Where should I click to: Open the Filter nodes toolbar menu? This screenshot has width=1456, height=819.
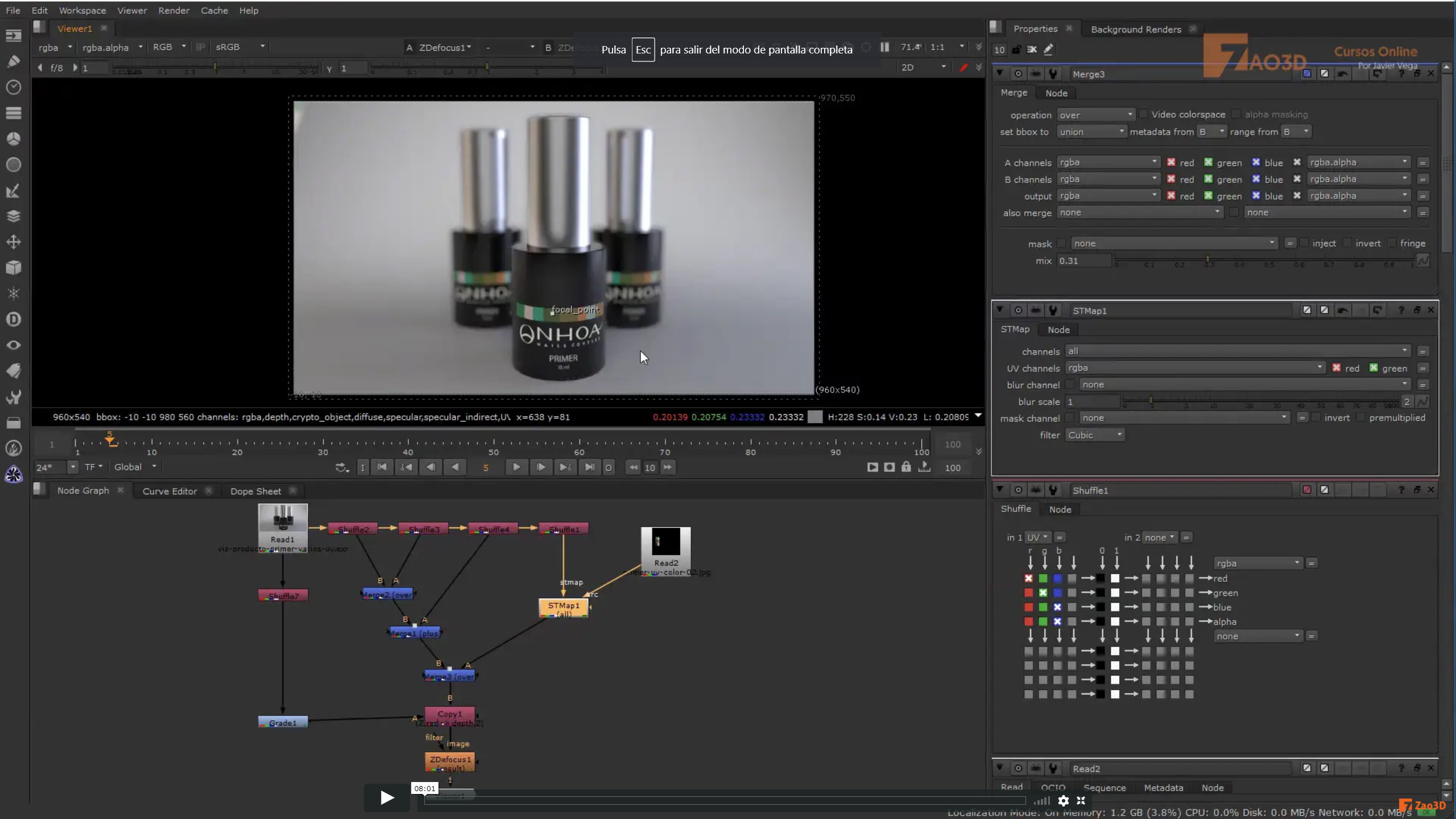click(x=14, y=164)
